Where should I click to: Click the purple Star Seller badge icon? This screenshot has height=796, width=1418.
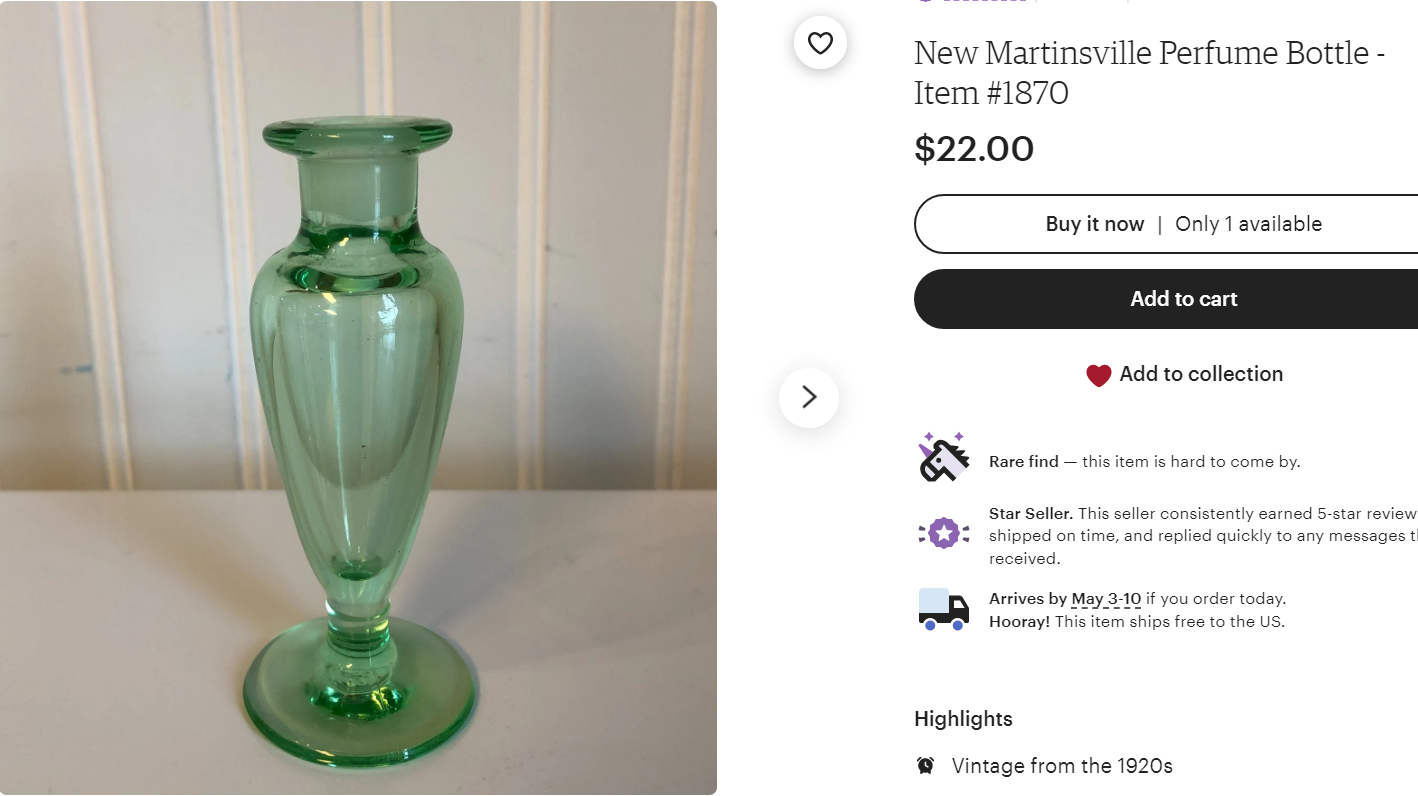[943, 533]
